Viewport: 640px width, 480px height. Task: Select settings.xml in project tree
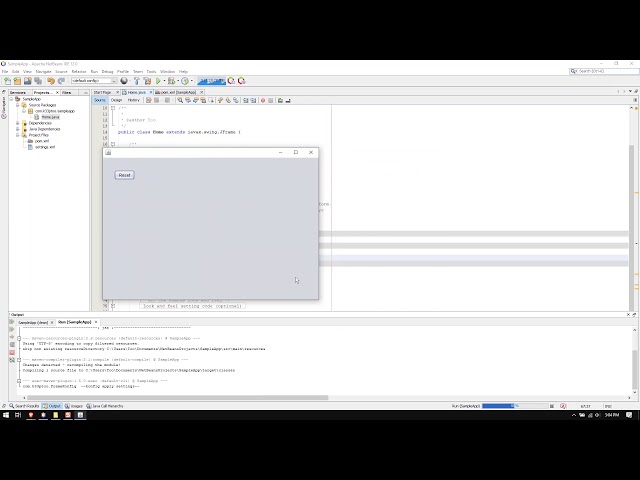tap(45, 147)
